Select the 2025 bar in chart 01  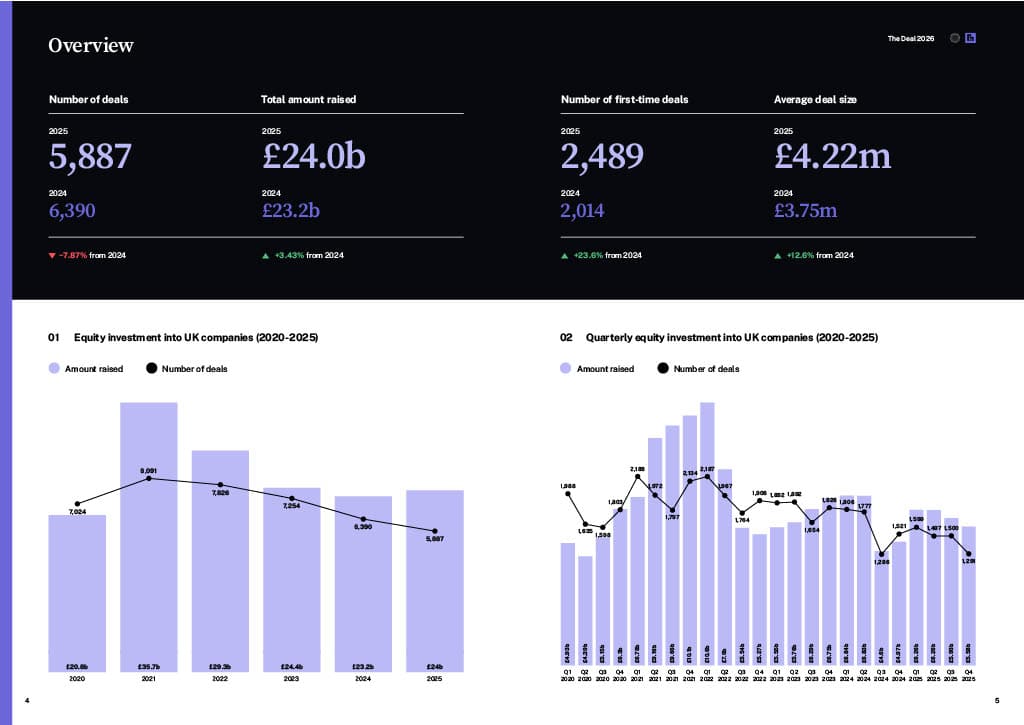435,580
